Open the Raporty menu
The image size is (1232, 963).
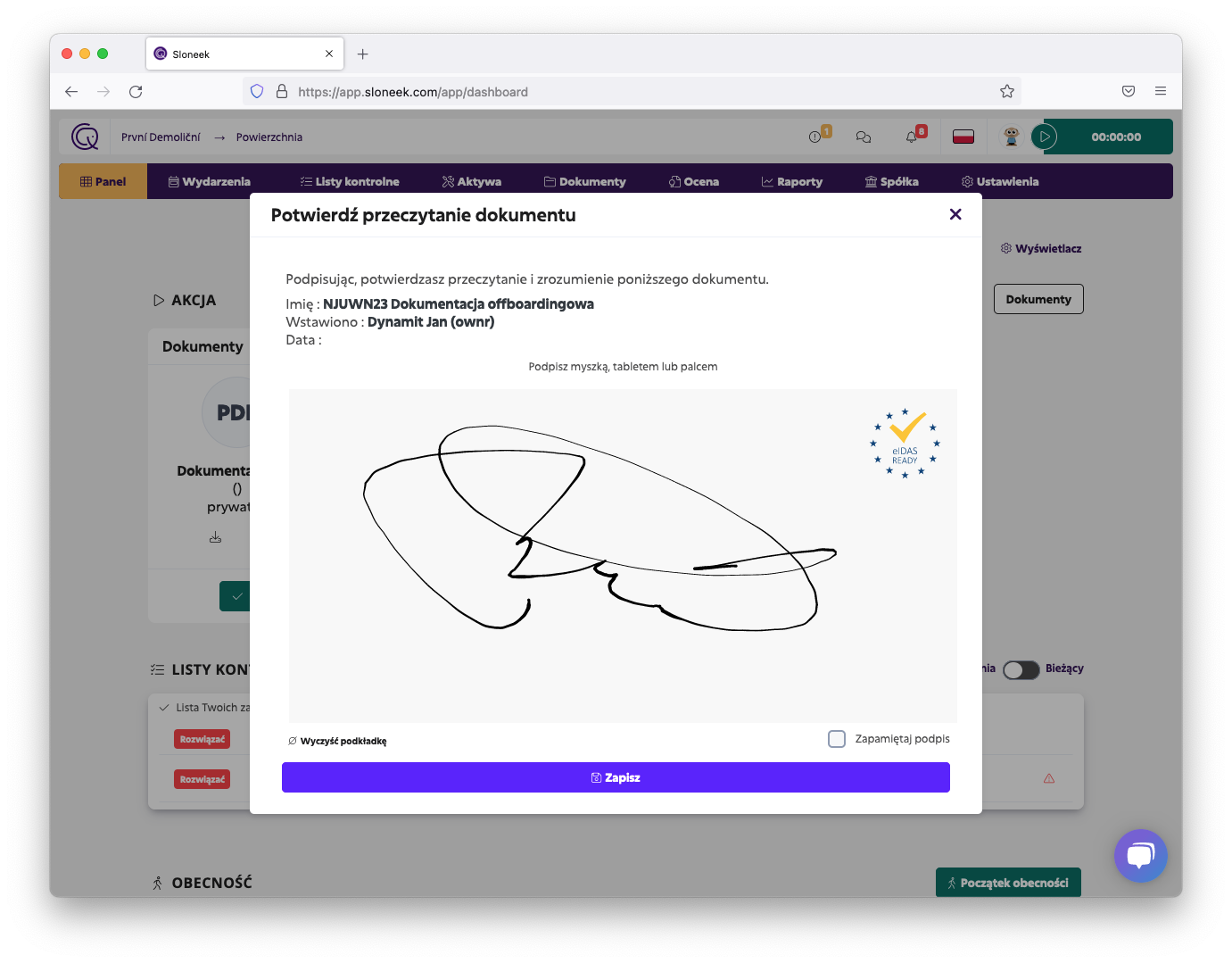pos(792,181)
